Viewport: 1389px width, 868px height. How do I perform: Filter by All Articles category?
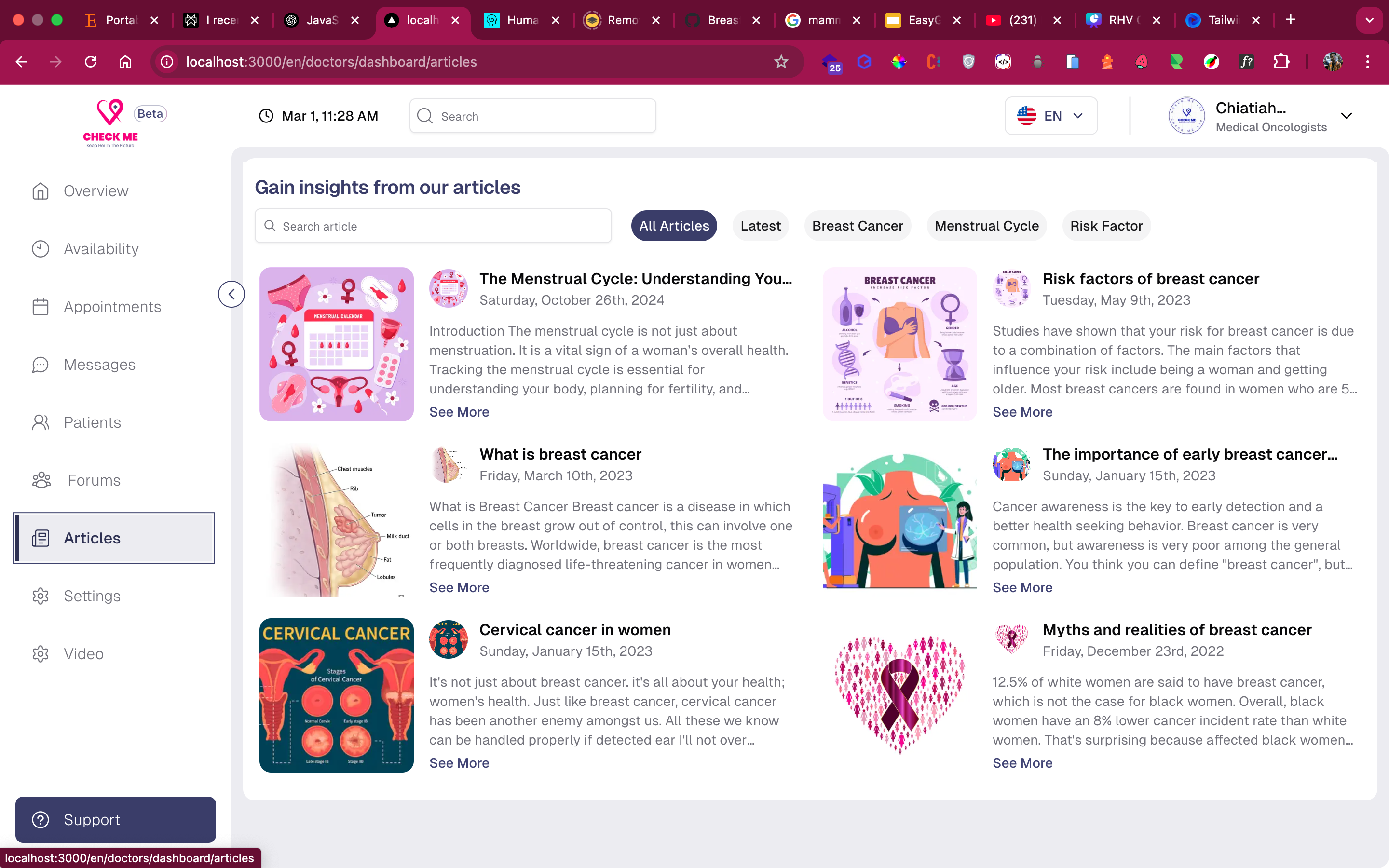click(674, 226)
